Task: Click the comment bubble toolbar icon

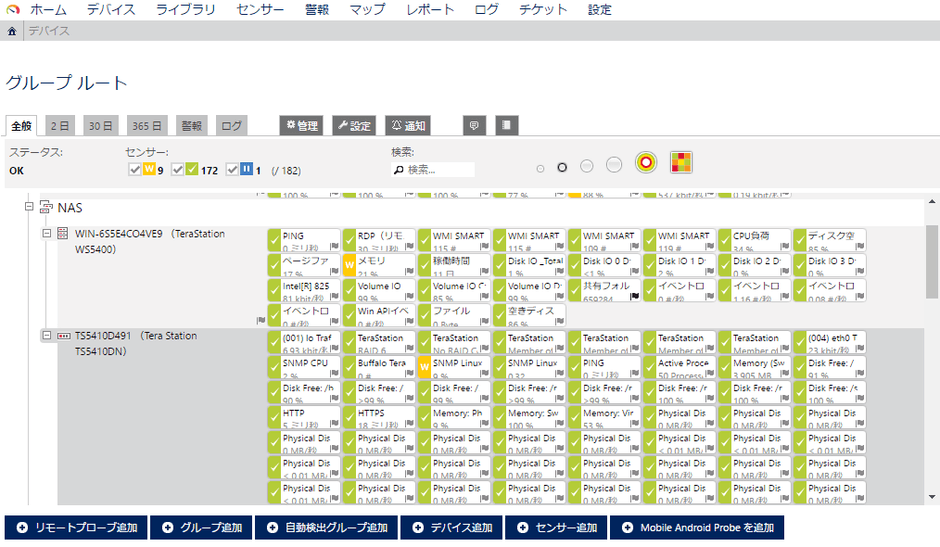Action: point(475,126)
